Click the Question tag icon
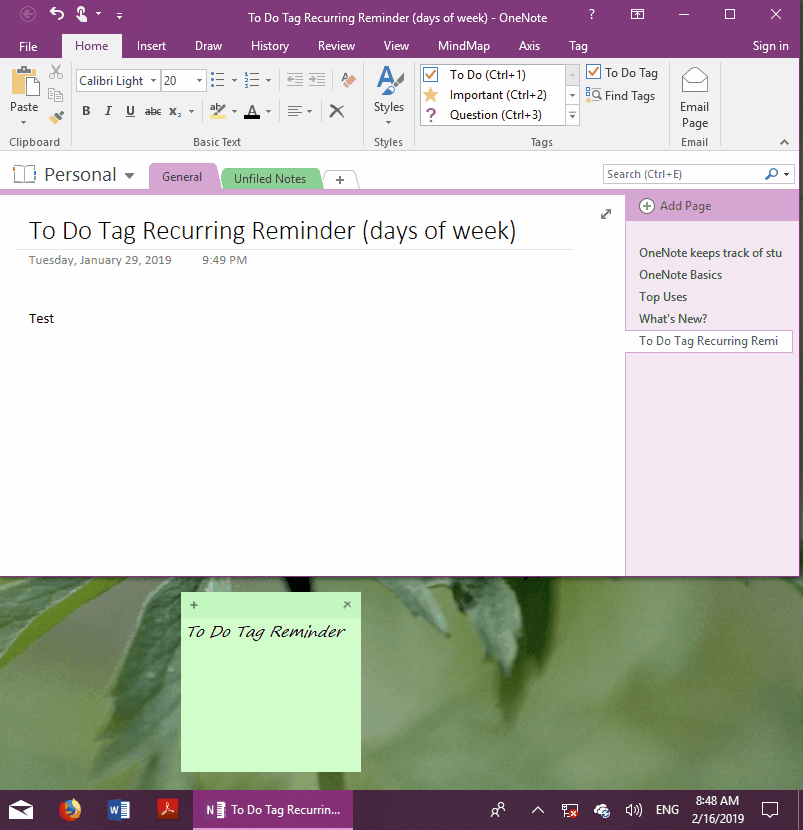The height and width of the screenshot is (830, 803). tap(430, 112)
